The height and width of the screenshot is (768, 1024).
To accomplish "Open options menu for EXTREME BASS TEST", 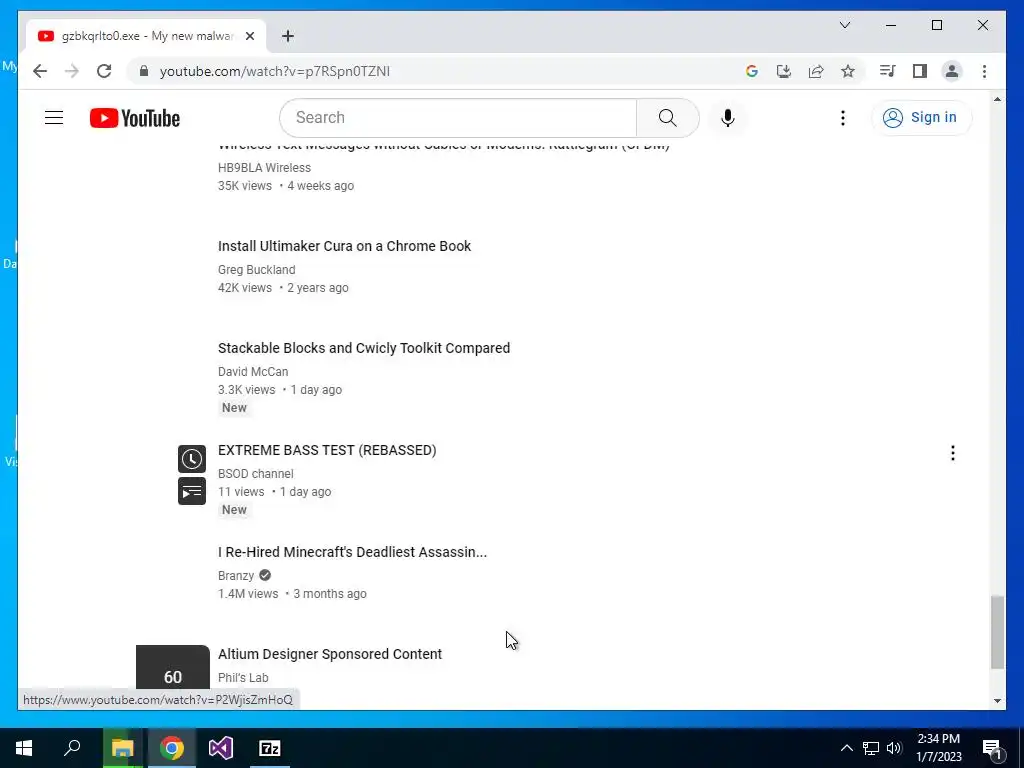I will [x=953, y=453].
